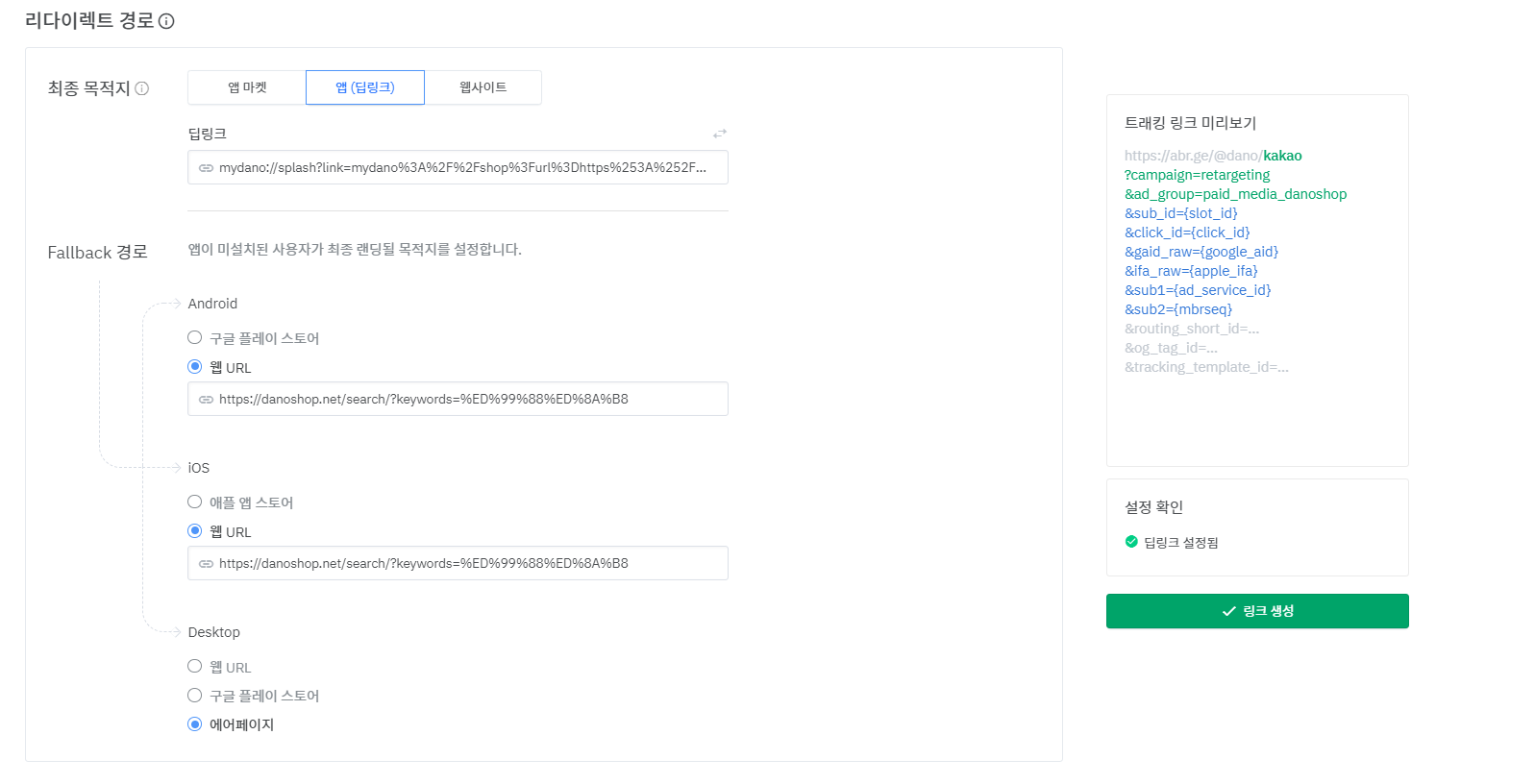Open info tooltip beside 리다이렉트 경로 heading
Screen dimensions: 1535x784
166,21
